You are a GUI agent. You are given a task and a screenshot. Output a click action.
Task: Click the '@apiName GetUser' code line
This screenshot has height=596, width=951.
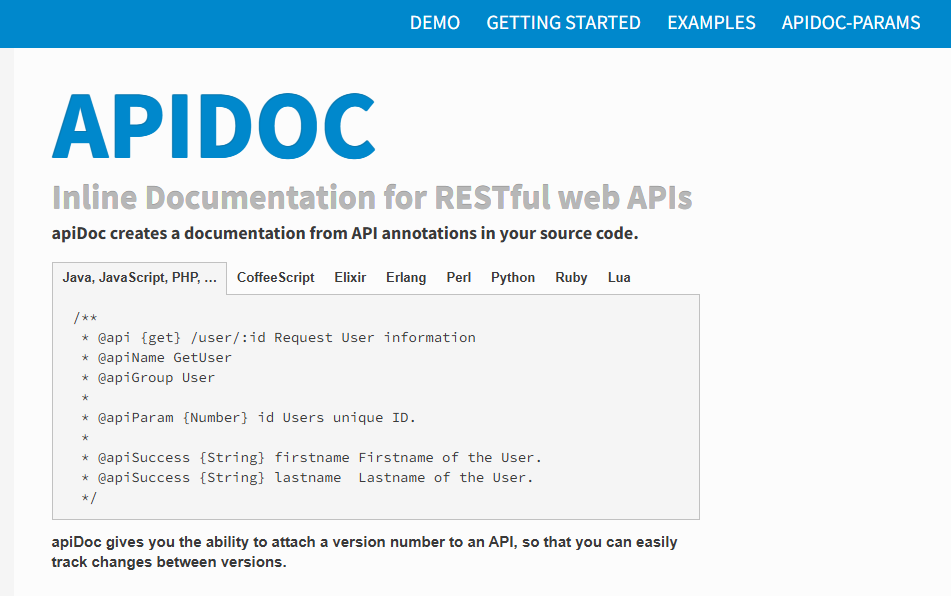(x=156, y=358)
